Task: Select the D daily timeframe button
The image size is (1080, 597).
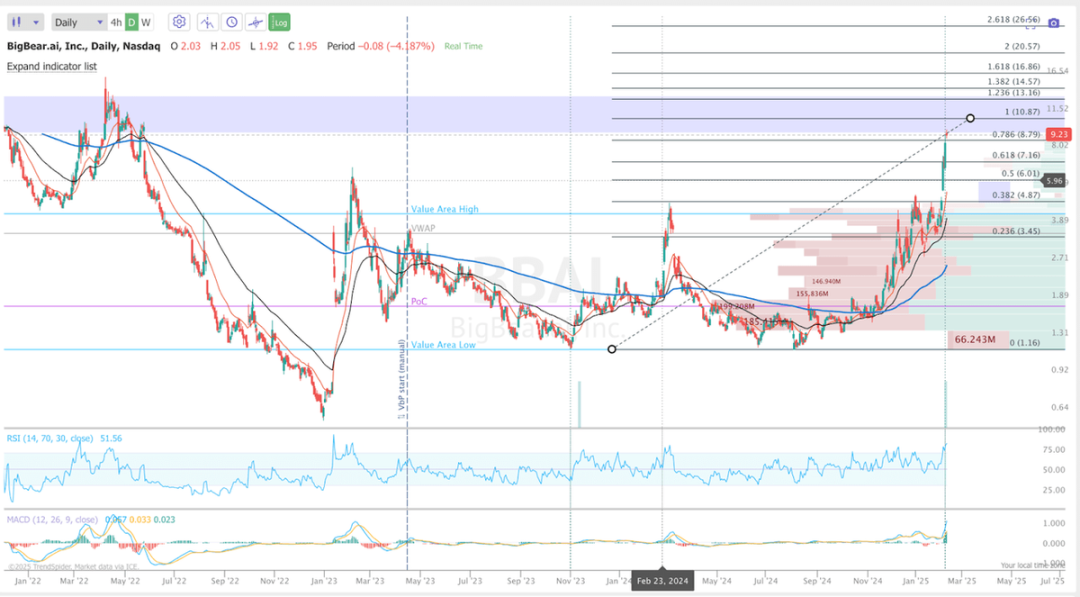Action: pos(131,22)
